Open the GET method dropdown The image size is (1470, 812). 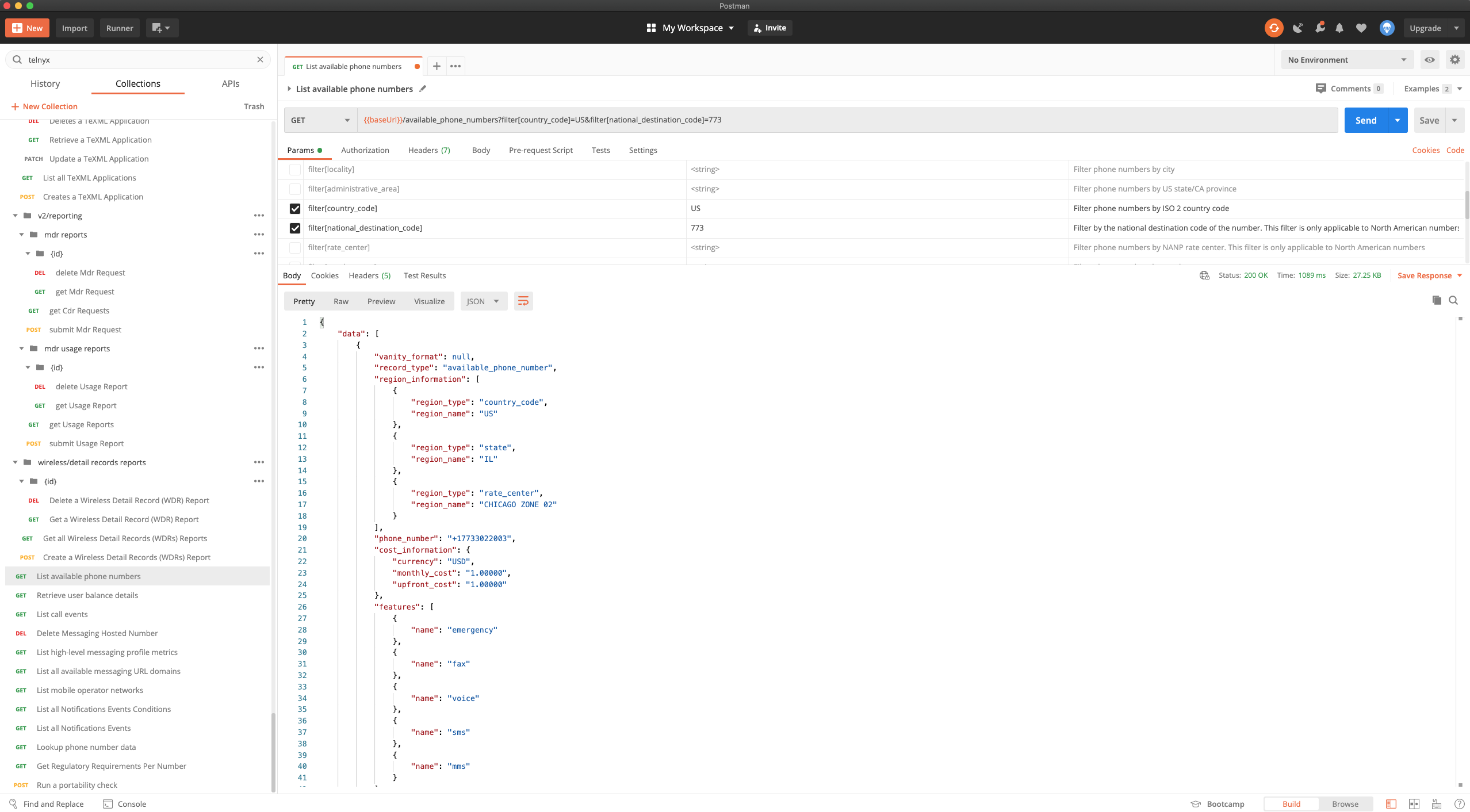click(x=320, y=120)
